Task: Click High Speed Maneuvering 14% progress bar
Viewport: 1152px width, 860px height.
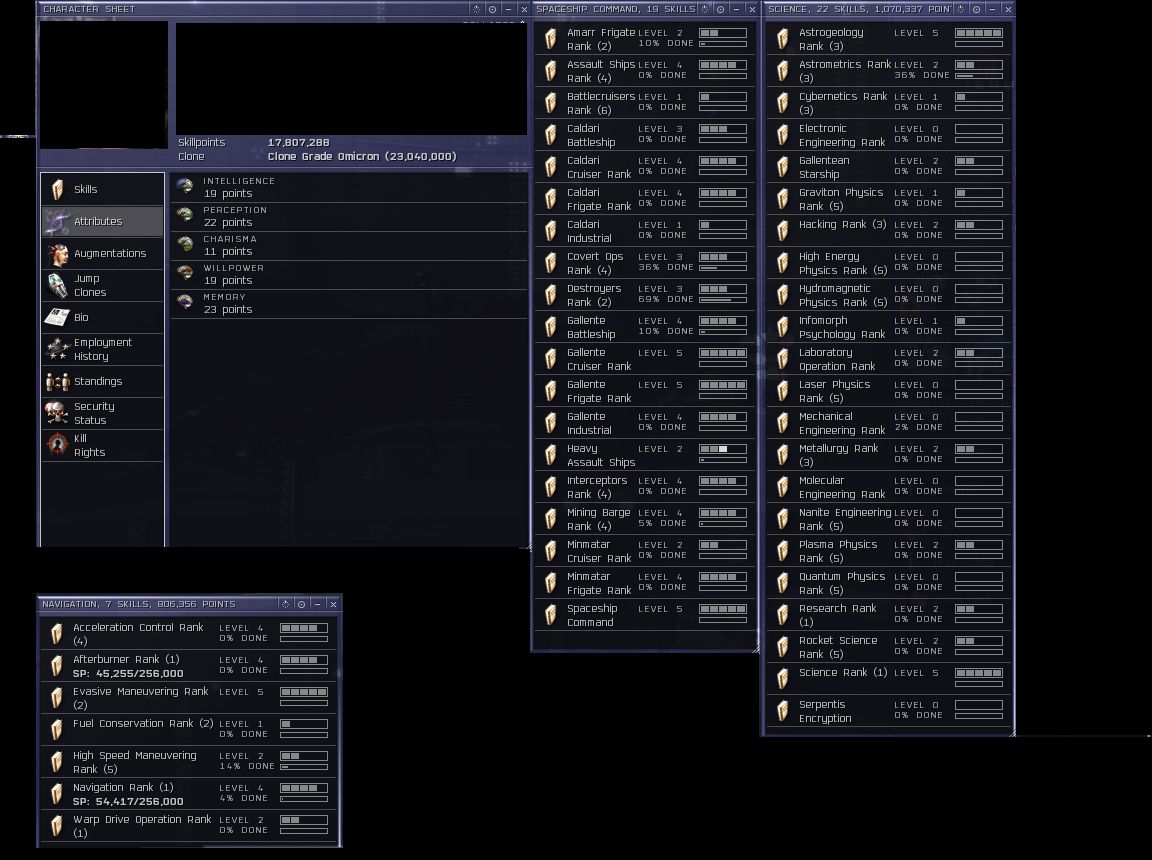Action: tap(303, 767)
